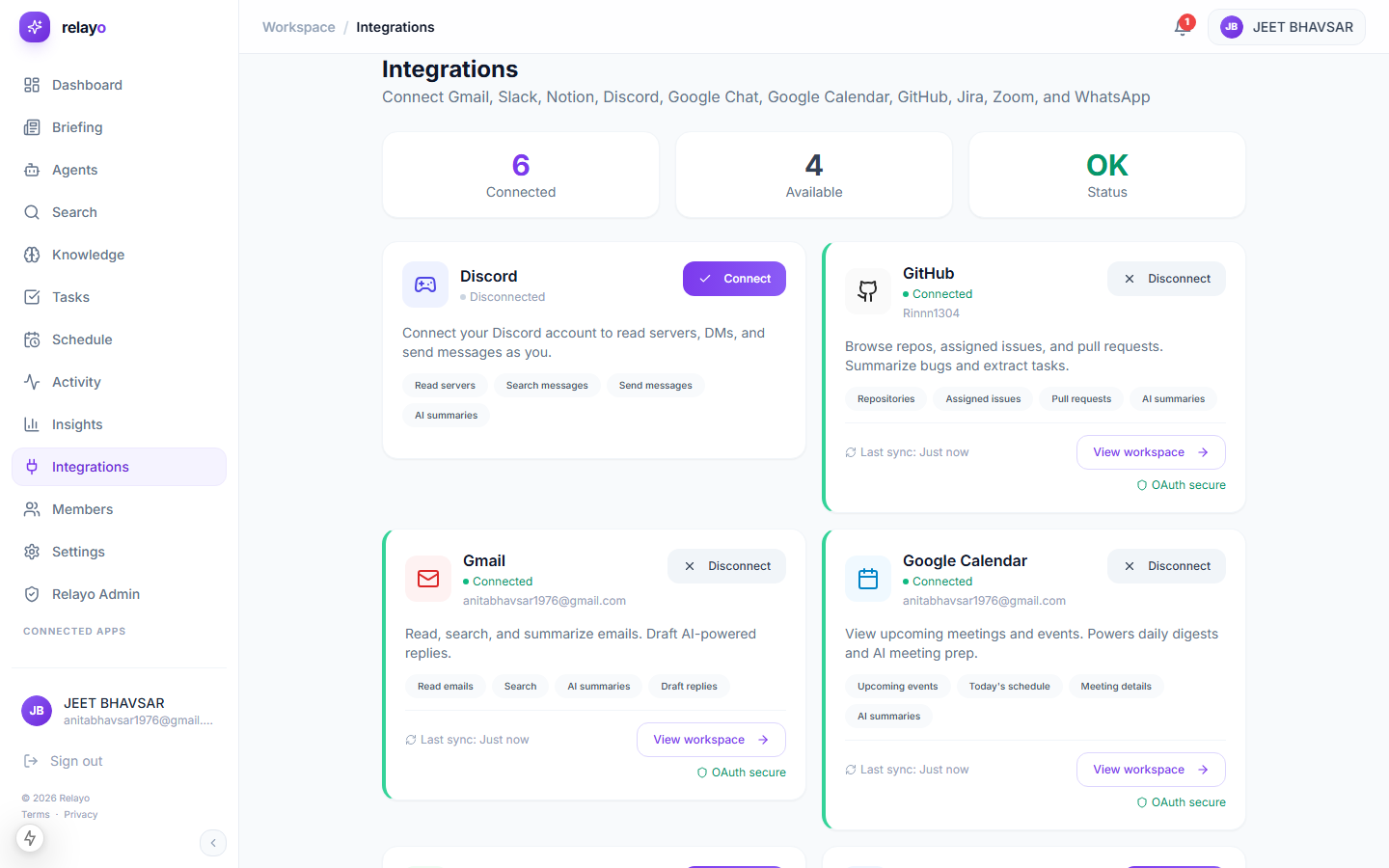The image size is (1389, 868).
Task: View workspace for Google Calendar
Action: coord(1151,770)
